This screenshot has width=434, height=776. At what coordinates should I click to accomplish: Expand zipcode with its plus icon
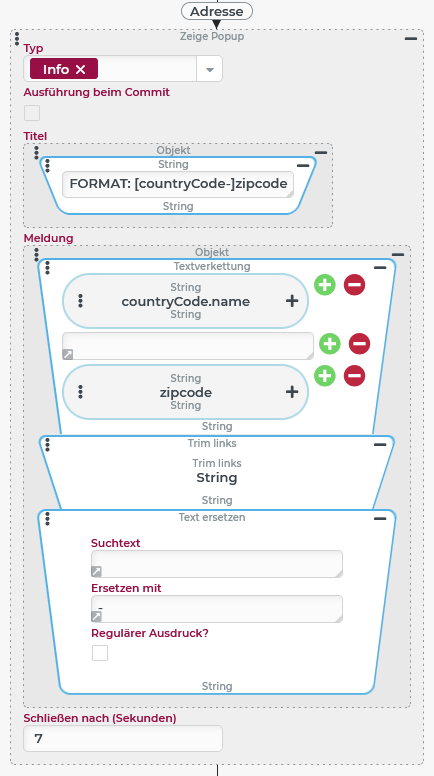pyautogui.click(x=292, y=392)
